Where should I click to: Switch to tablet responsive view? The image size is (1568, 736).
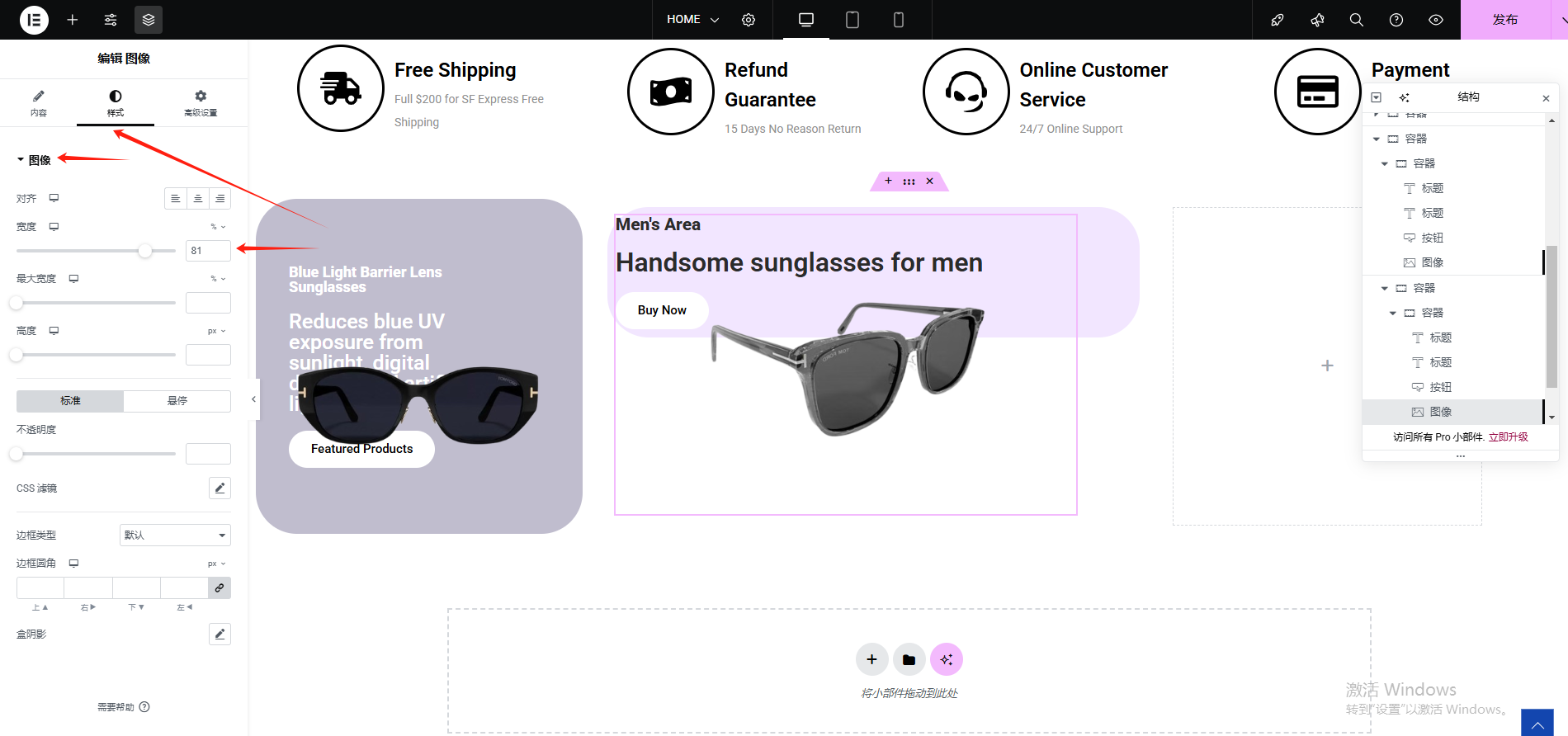(x=852, y=20)
